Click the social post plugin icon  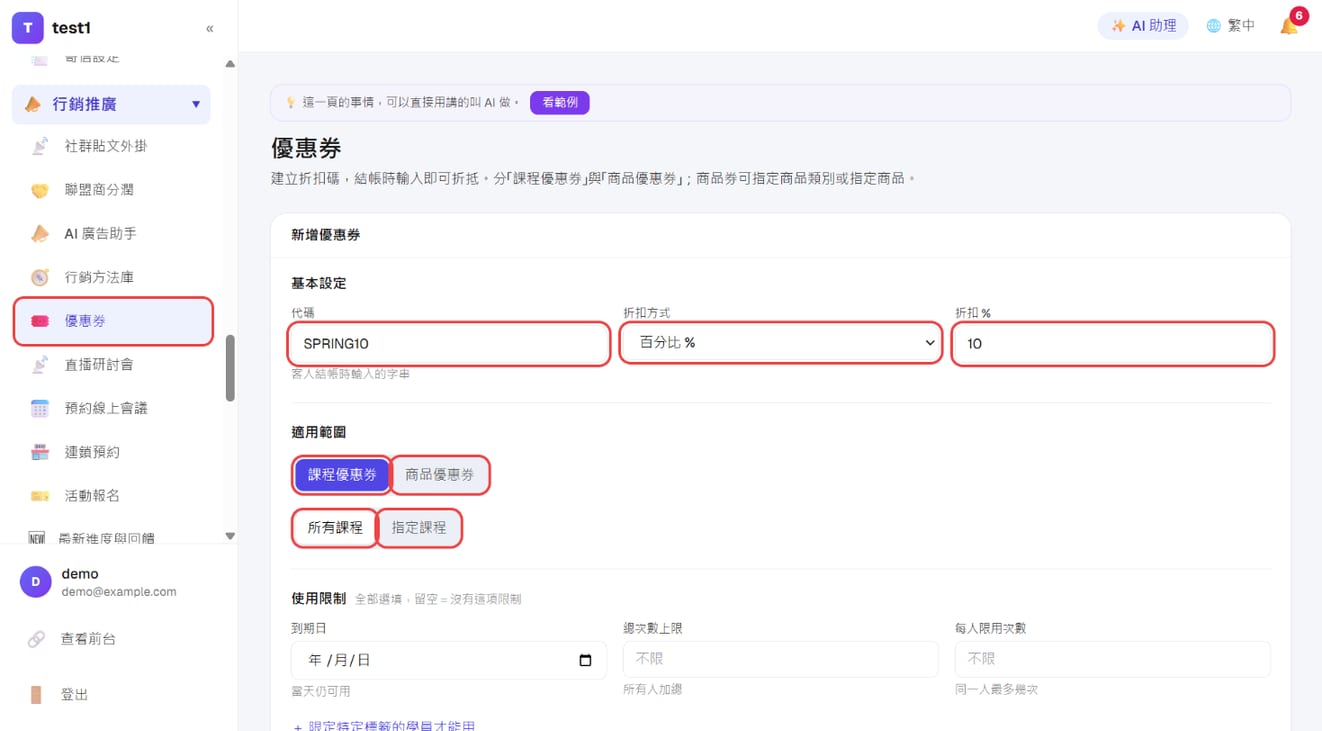click(40, 146)
